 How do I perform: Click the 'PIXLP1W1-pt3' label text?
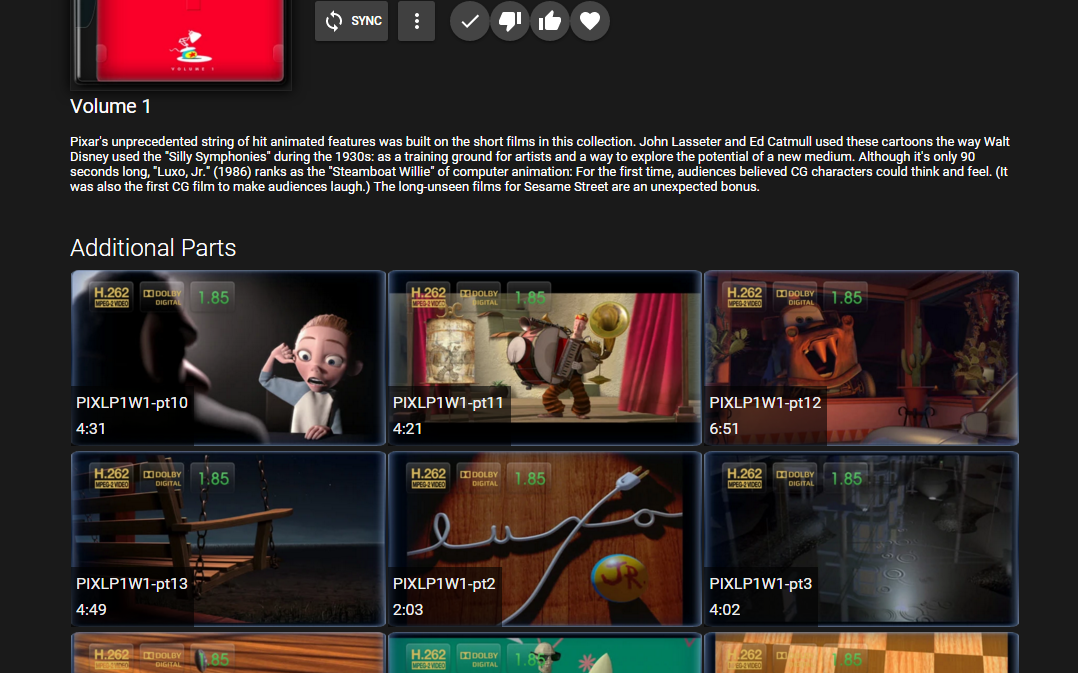(761, 584)
